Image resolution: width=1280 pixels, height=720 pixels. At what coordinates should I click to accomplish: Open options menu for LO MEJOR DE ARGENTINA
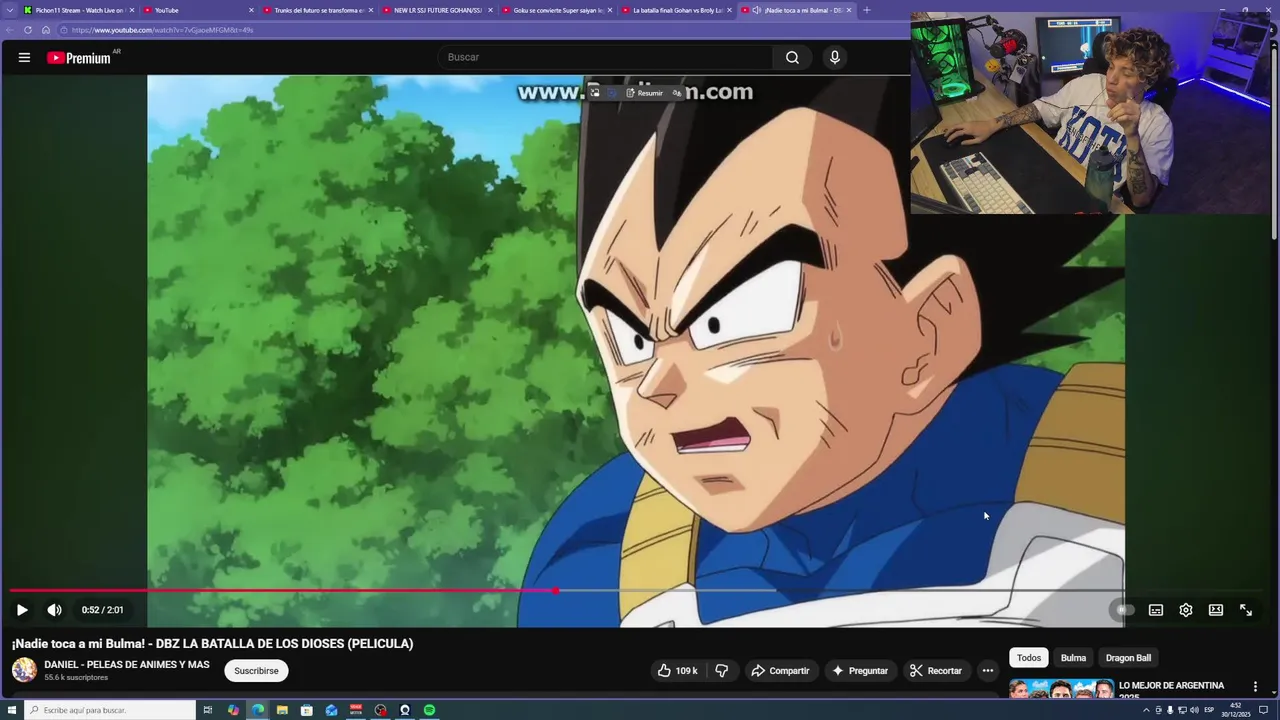click(x=1255, y=687)
